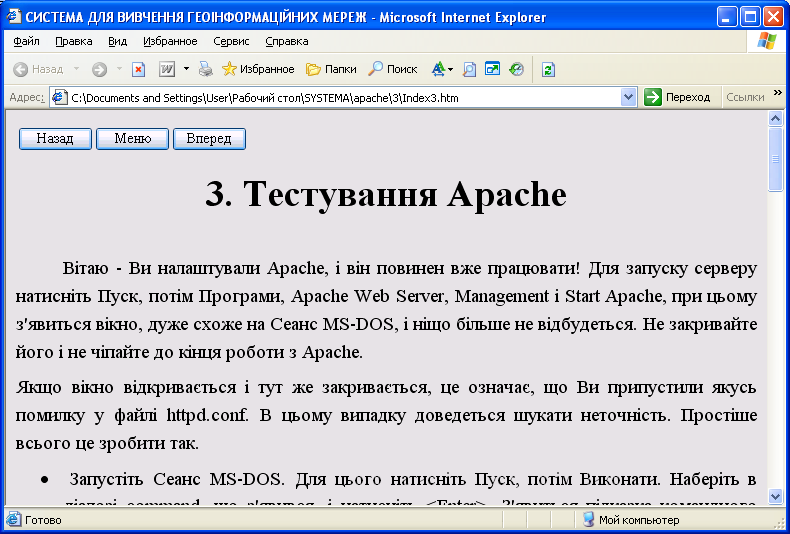Click into the address bar path field
Screen dimensions: 790x534
(x=343, y=98)
